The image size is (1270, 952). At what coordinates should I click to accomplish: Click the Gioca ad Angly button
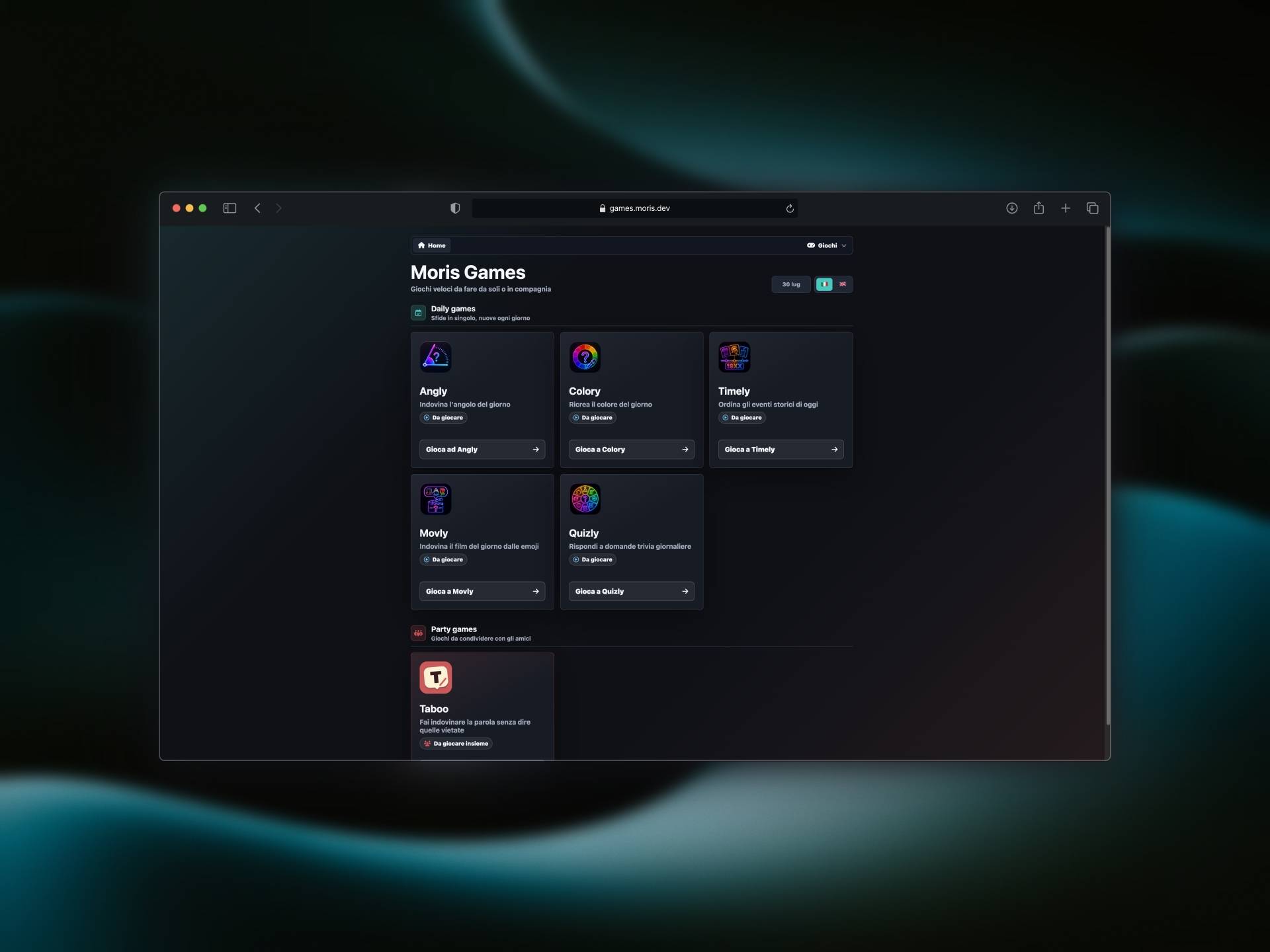point(482,450)
